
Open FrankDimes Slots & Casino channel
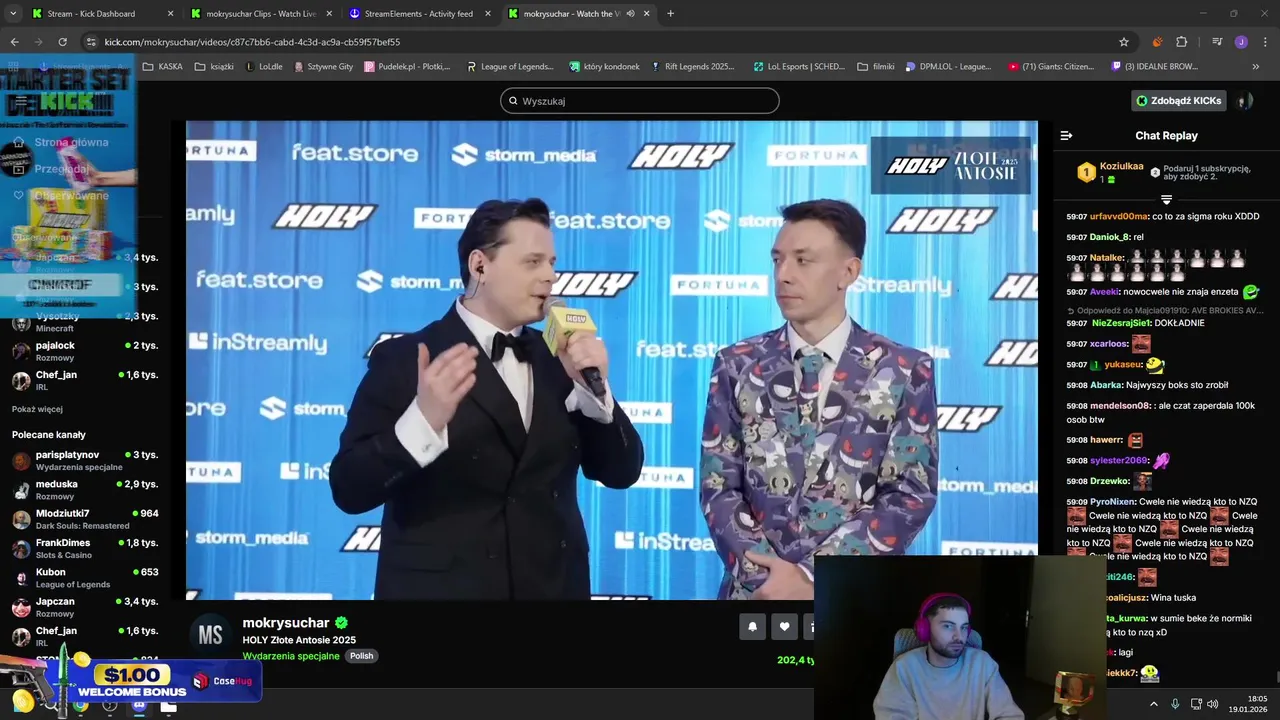coord(85,548)
